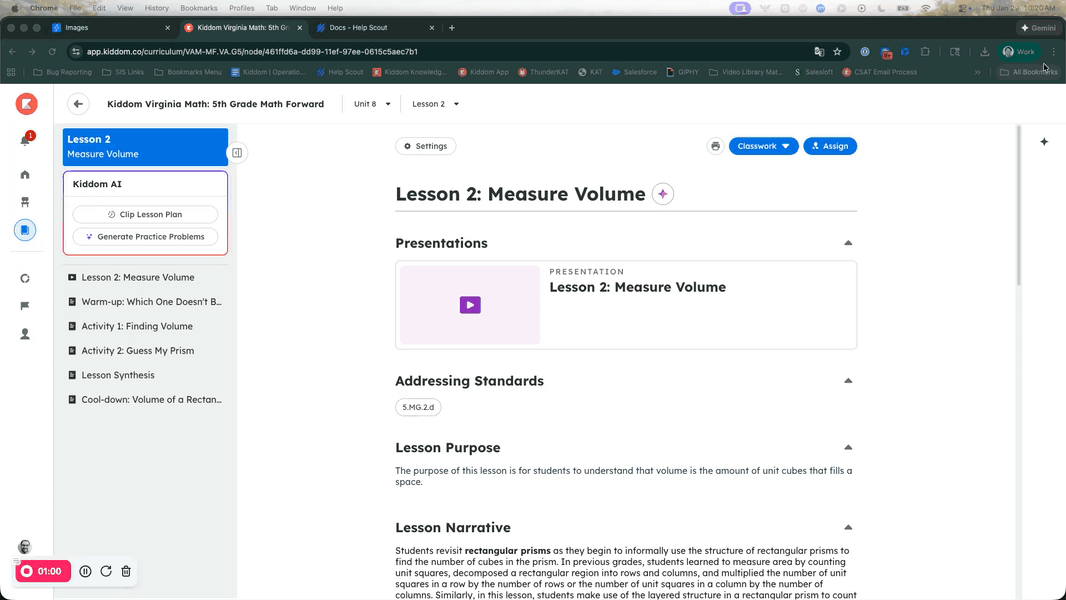Open the Bug Reporting bookmarks folder

63,72
